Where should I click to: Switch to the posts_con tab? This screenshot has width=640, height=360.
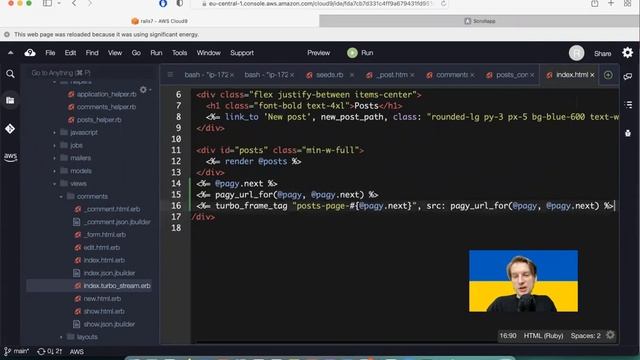point(512,75)
